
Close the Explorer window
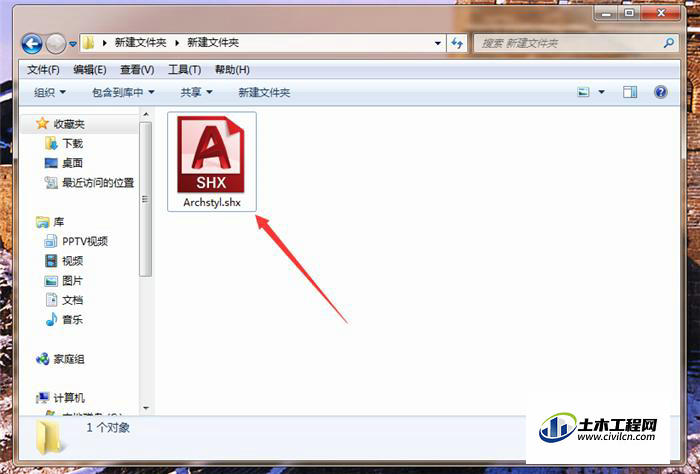pos(661,13)
